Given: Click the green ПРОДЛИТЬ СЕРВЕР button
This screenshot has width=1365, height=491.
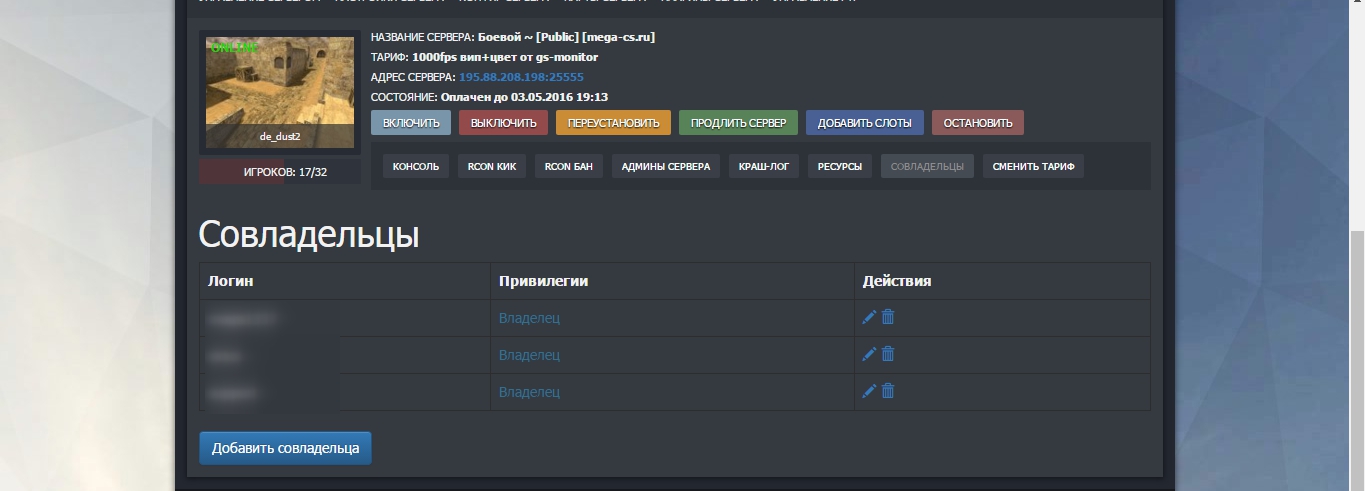Looking at the screenshot, I should click(738, 123).
